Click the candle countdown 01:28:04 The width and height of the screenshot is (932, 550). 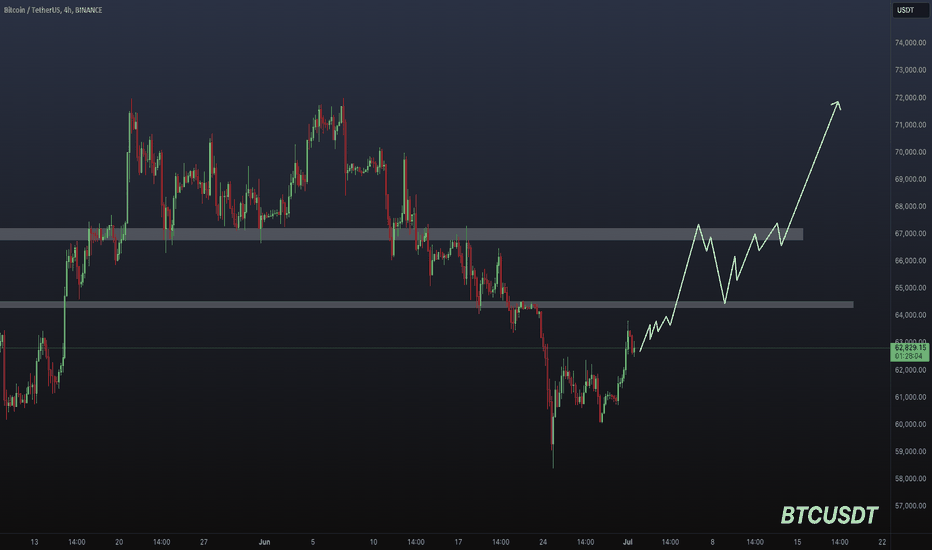[x=910, y=356]
